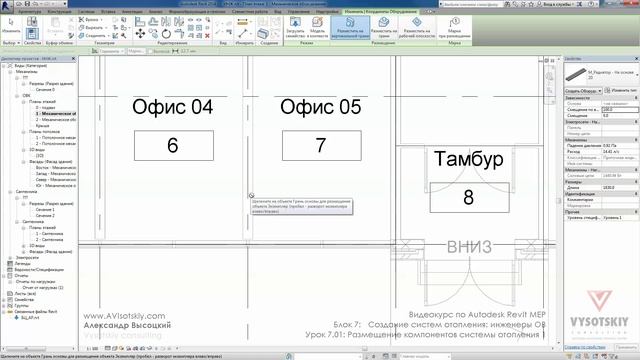The image size is (640, 360).
Task: Open the Вид ribbon tab
Action: click(x=278, y=12)
